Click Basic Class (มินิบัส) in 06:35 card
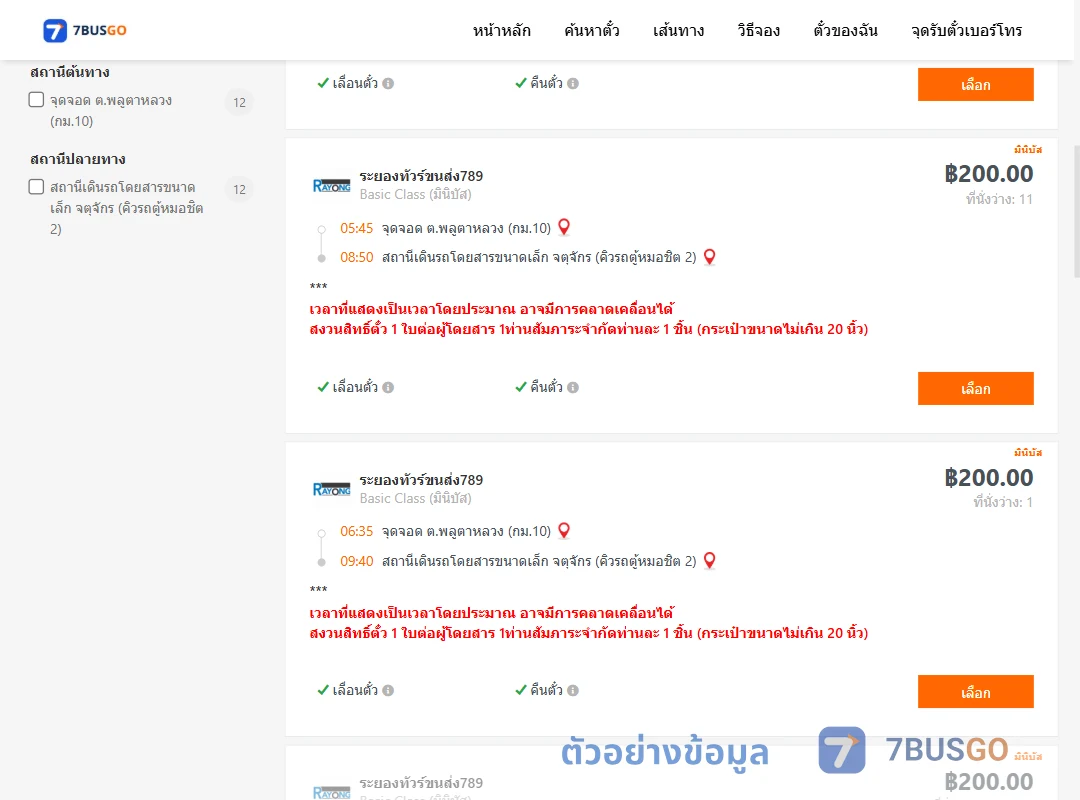Viewport: 1080px width, 800px height. (x=415, y=498)
